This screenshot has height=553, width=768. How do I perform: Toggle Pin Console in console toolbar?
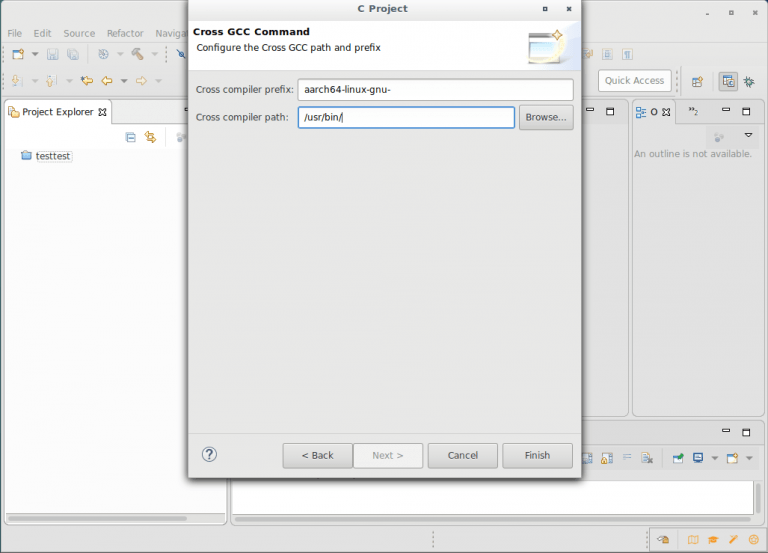(x=678, y=458)
